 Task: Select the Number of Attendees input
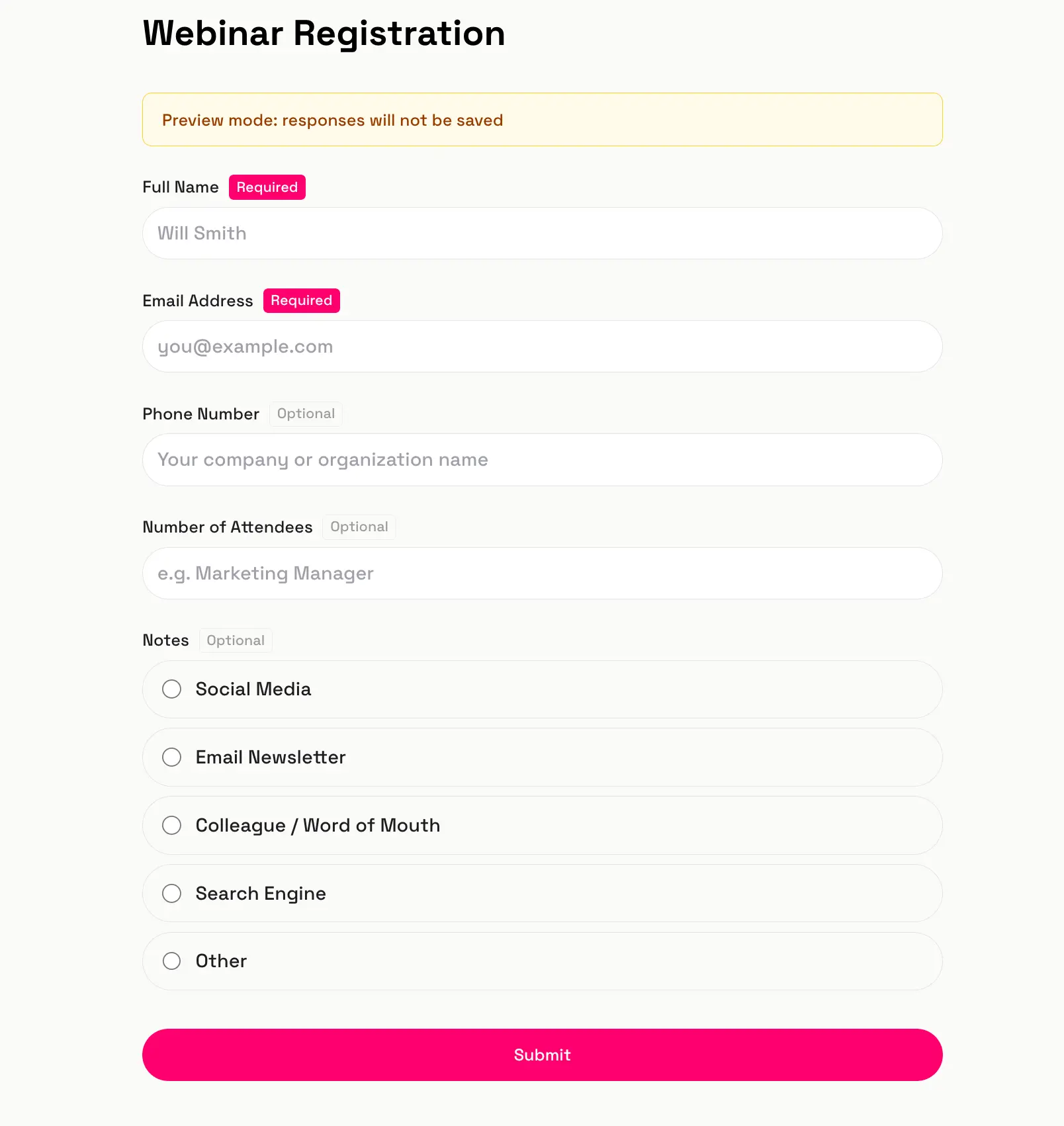point(542,574)
